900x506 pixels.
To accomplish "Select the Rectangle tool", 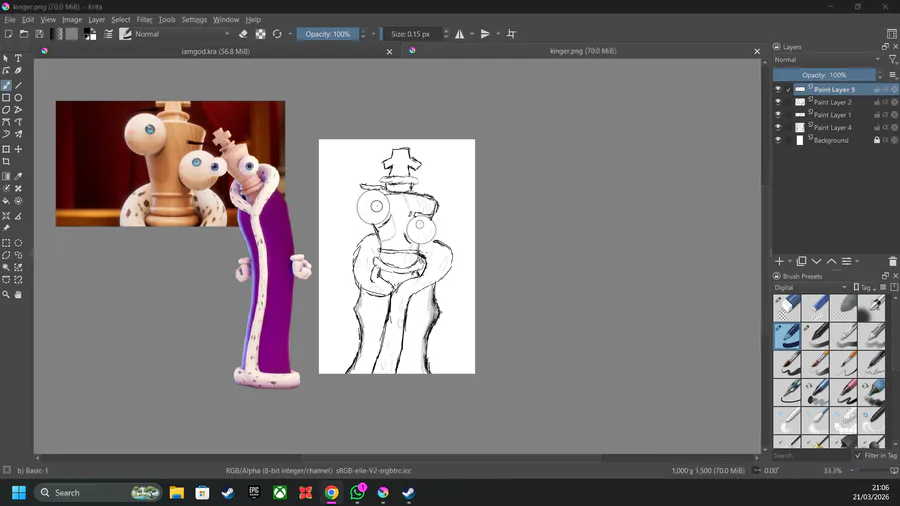I will [x=6, y=98].
